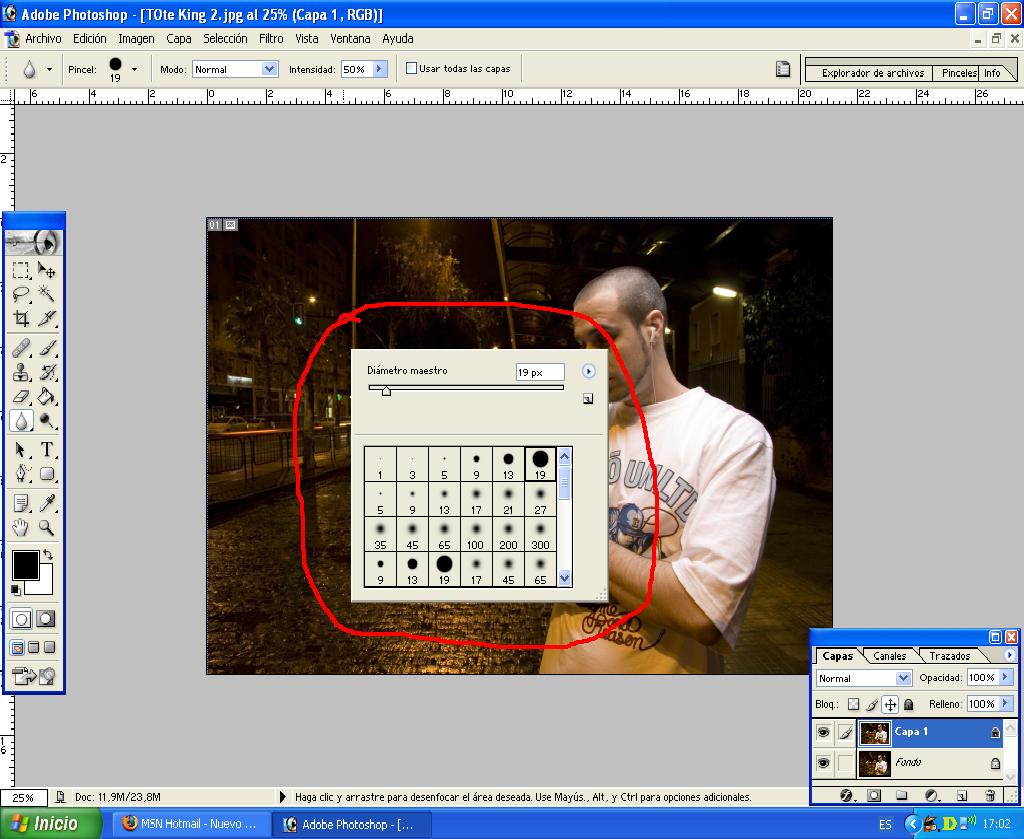Expand the Intensidad slider arrow
Image resolution: width=1024 pixels, height=839 pixels.
pyautogui.click(x=379, y=69)
